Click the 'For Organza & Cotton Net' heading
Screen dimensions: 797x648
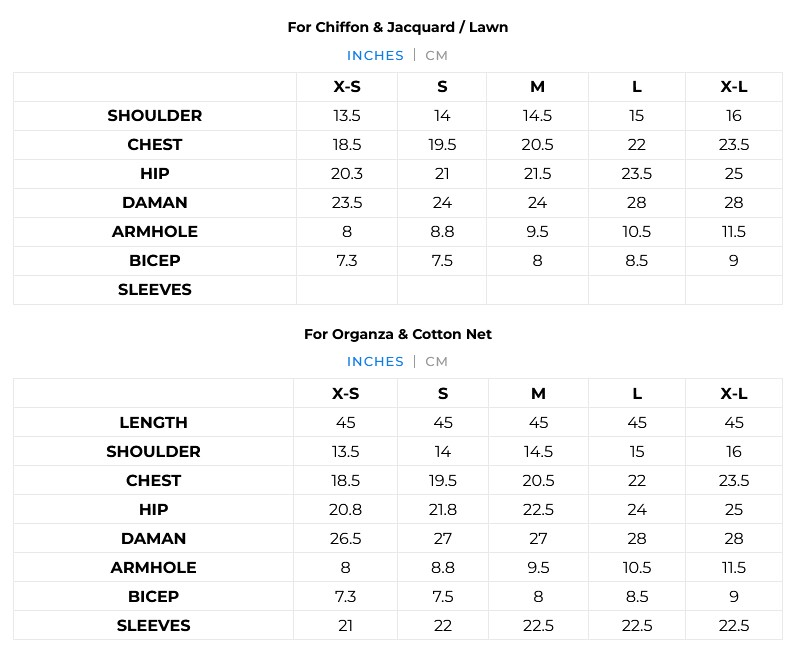[398, 334]
